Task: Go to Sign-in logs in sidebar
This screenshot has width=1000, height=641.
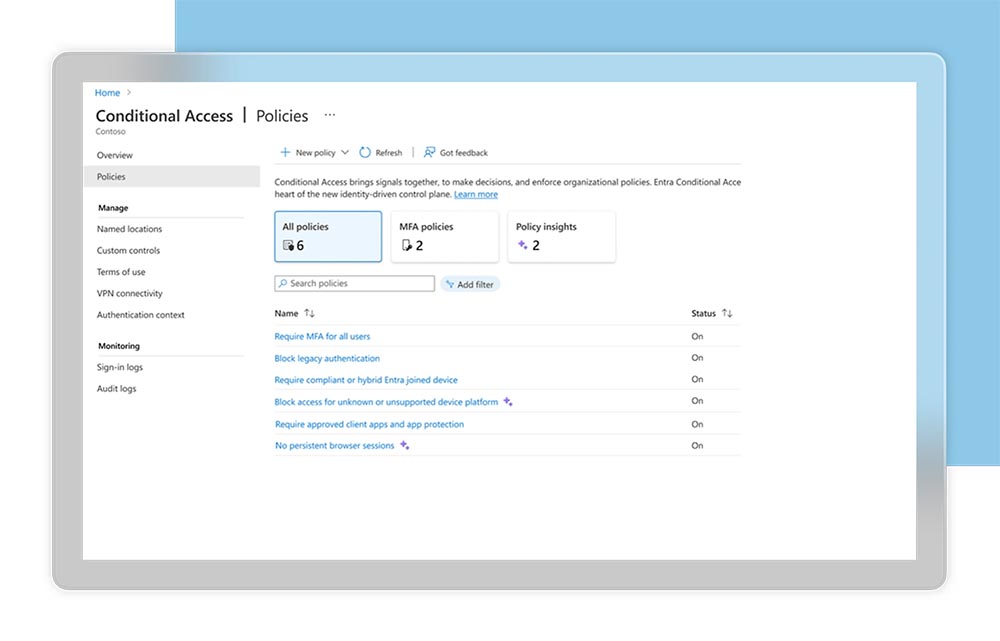Action: pyautogui.click(x=120, y=367)
